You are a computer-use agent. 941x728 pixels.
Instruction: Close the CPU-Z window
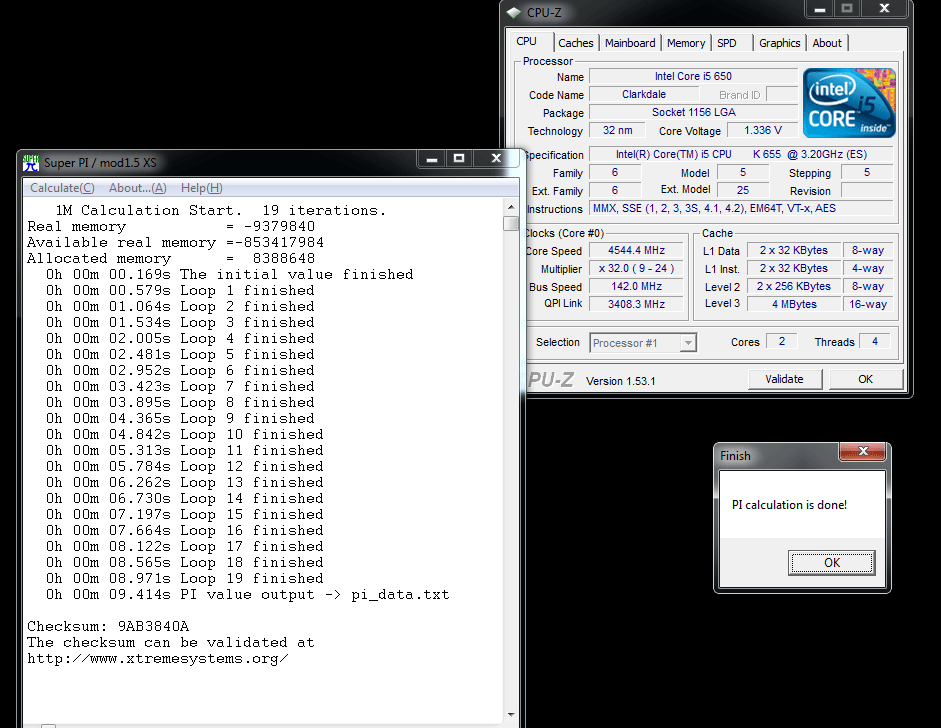[884, 8]
